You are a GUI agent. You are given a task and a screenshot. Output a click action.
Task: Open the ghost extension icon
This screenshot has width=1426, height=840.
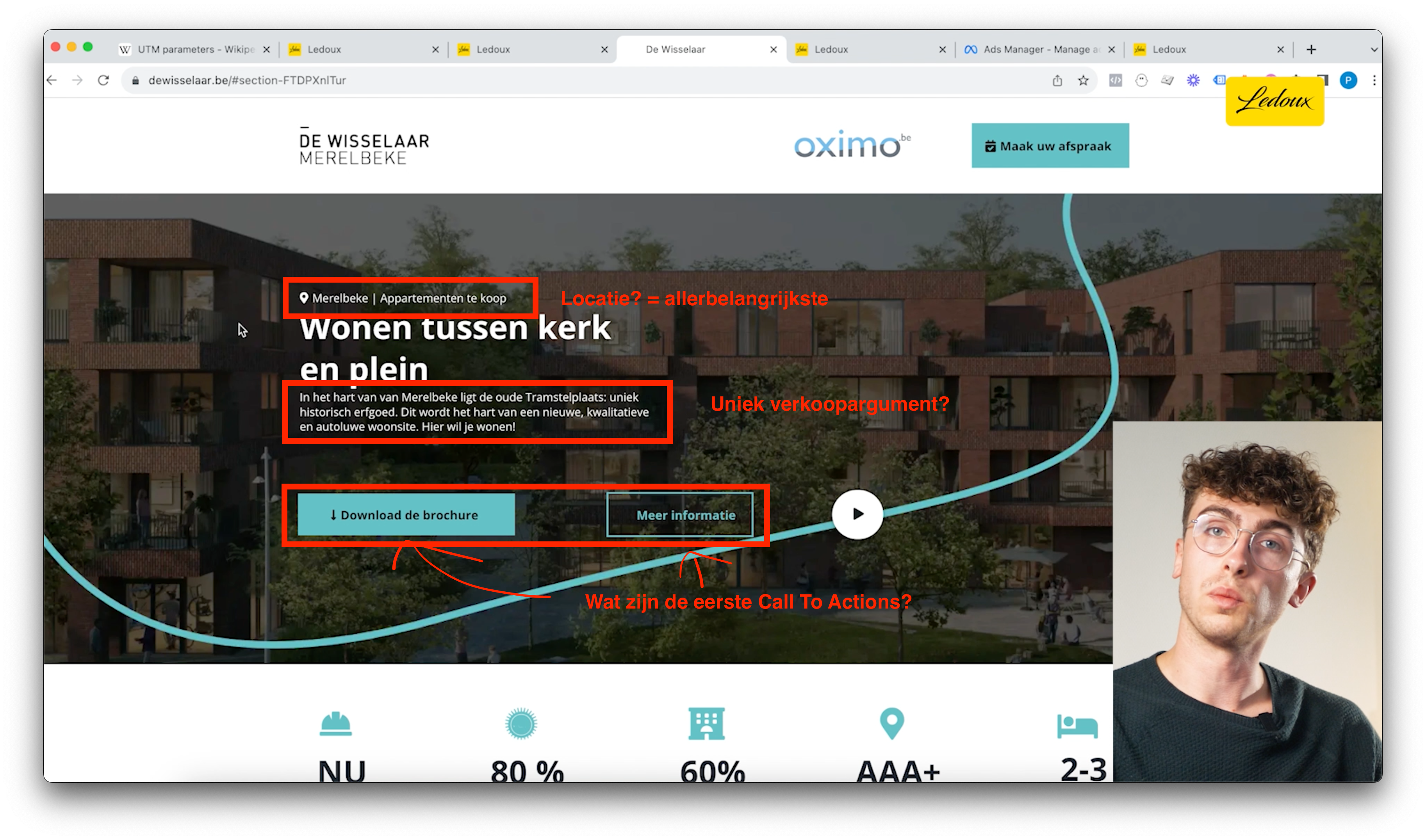pyautogui.click(x=1141, y=80)
